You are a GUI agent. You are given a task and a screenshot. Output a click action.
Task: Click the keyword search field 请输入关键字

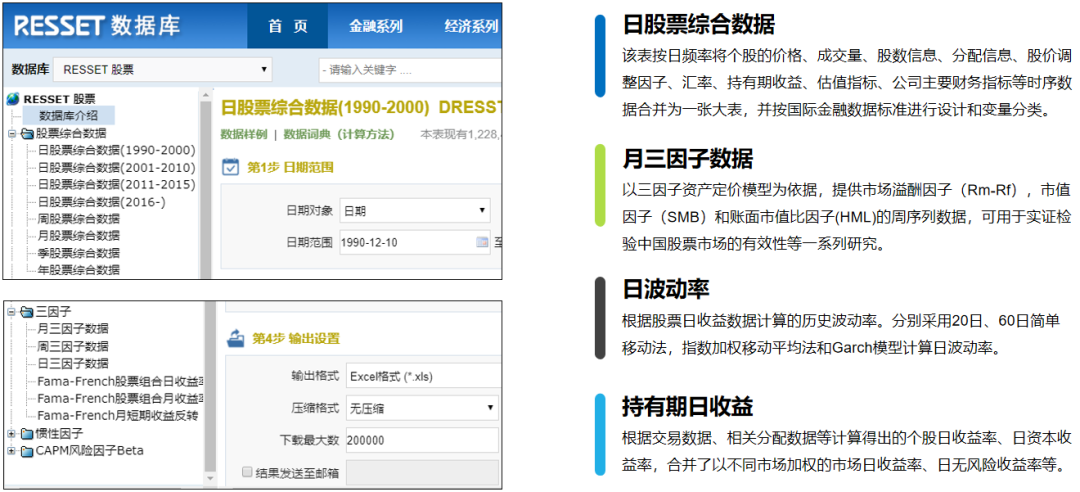tap(410, 70)
